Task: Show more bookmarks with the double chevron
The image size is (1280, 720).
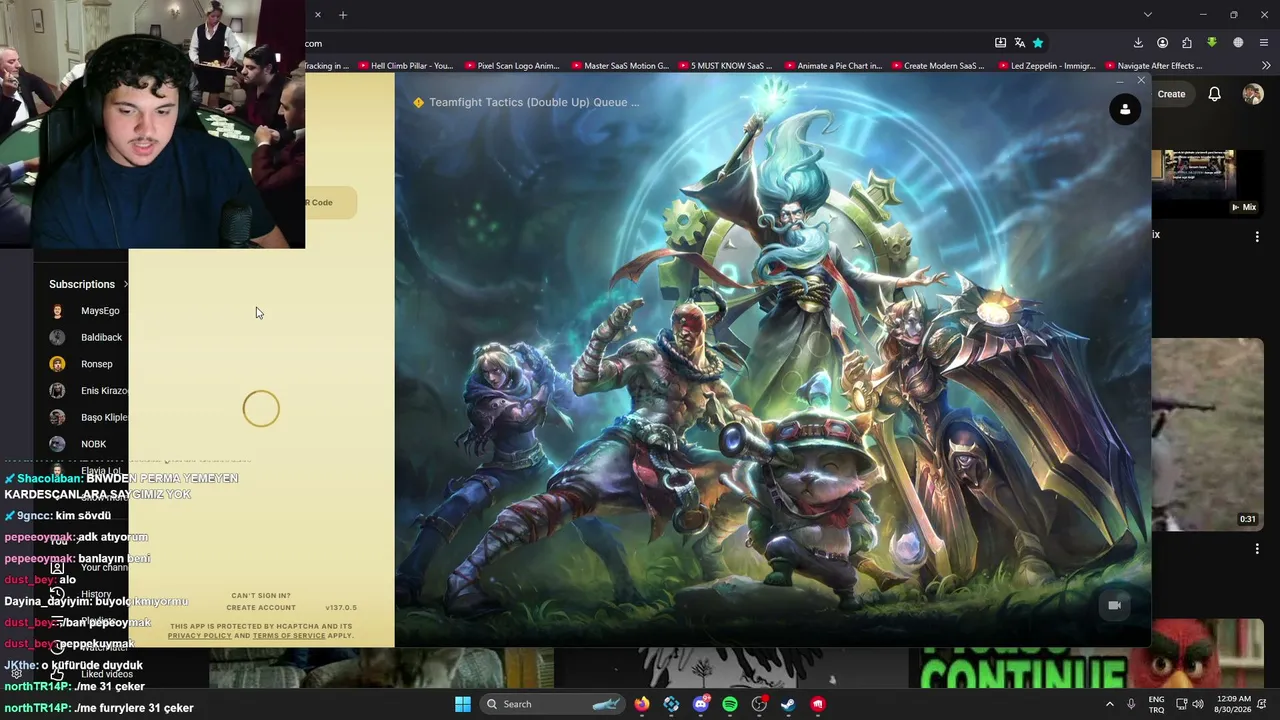Action: coord(1265,66)
